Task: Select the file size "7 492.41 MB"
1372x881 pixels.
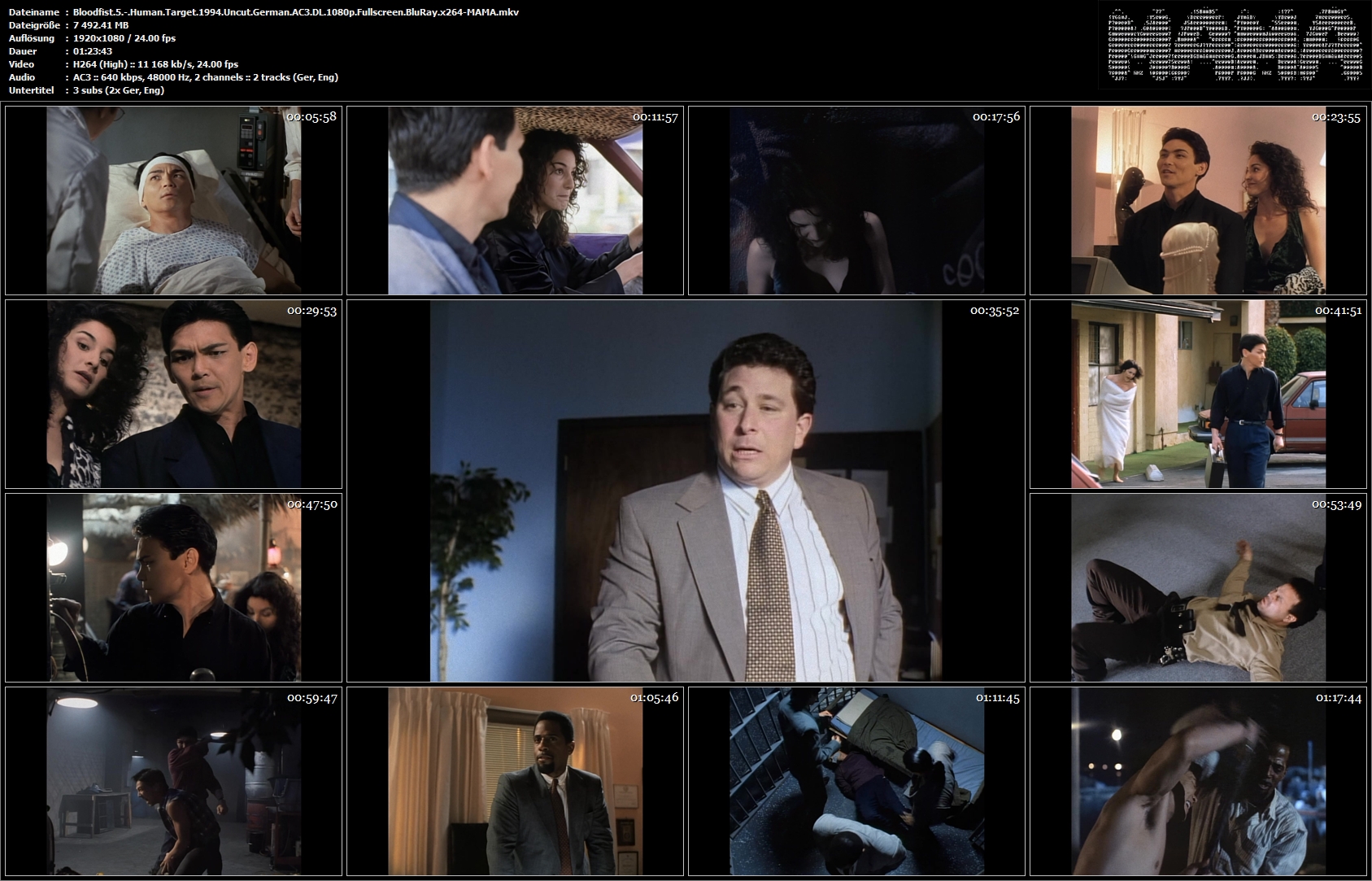Action: click(x=101, y=25)
